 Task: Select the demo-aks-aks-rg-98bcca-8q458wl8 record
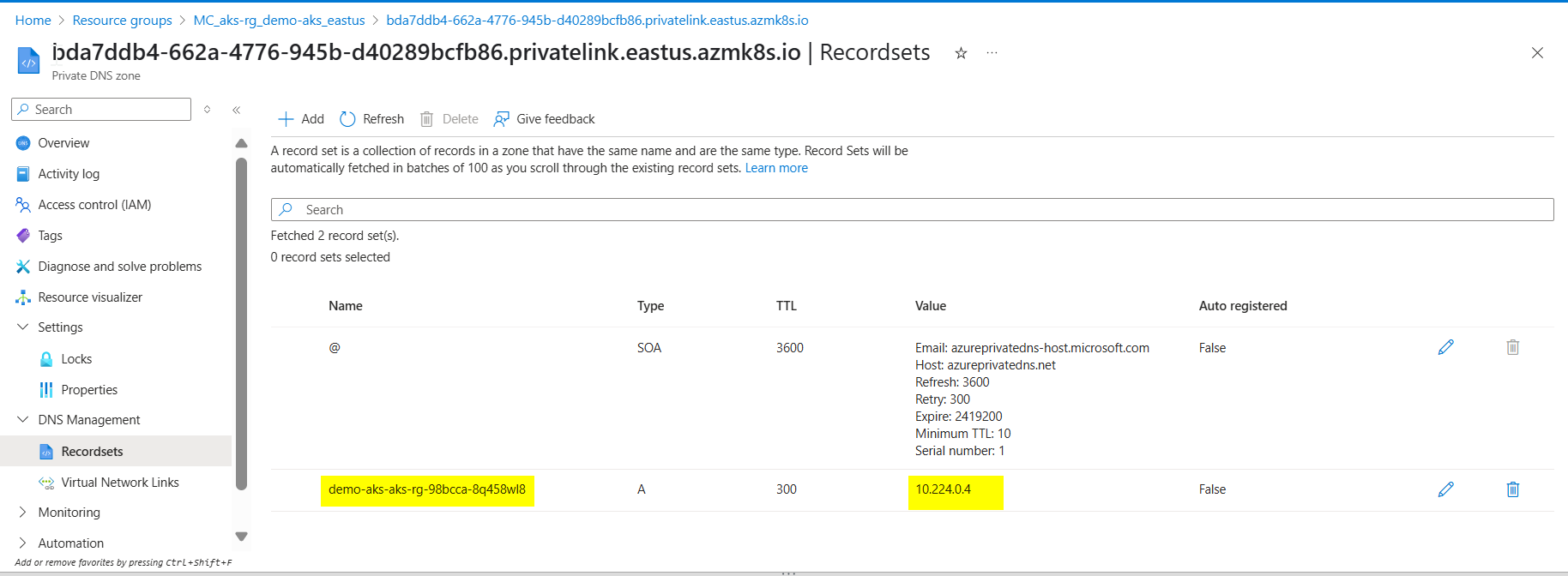click(427, 489)
